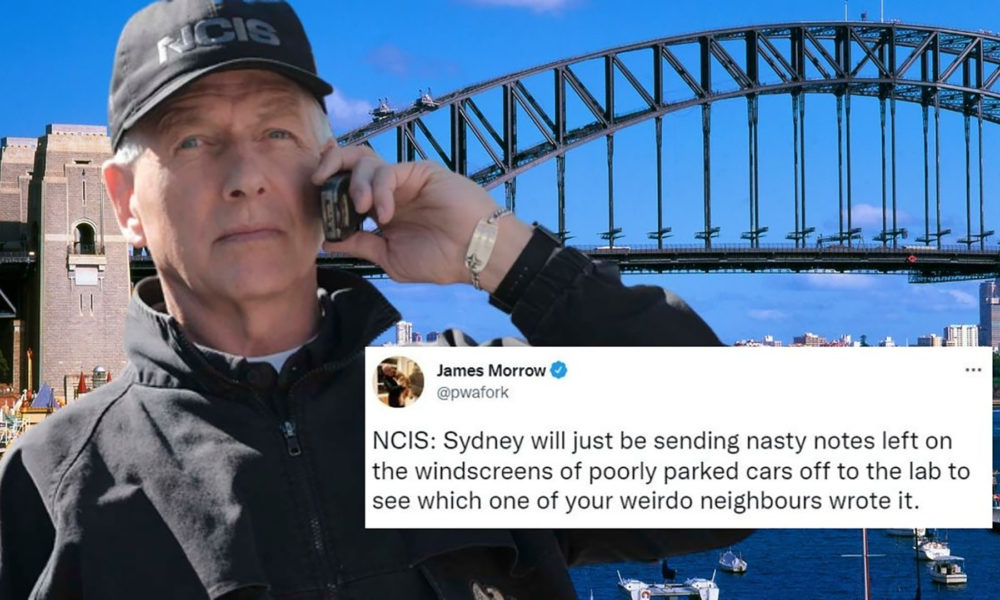This screenshot has width=1000, height=600.
Task: Click the blue verified badge beside James Morrow
Action: [x=559, y=370]
